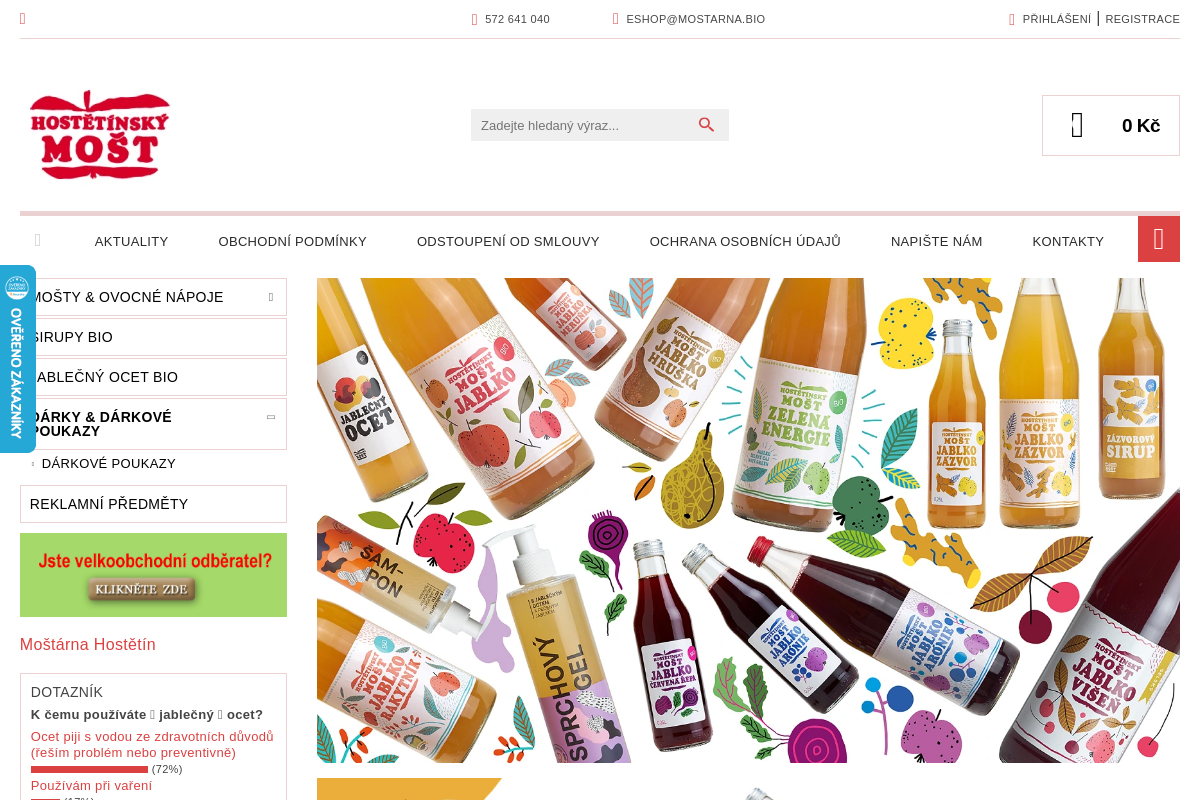Click the ESHOP@MOSTARNA.BIO email link
The height and width of the screenshot is (800, 1200).
(696, 19)
